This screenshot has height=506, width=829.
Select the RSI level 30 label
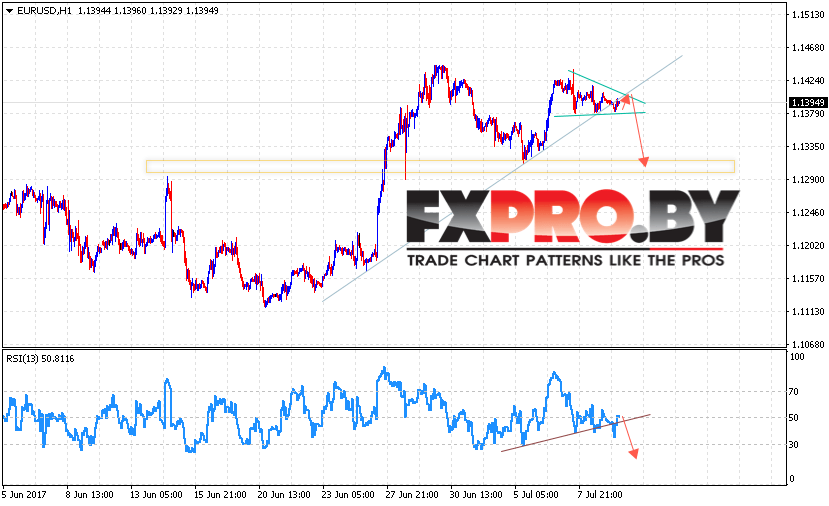(794, 445)
